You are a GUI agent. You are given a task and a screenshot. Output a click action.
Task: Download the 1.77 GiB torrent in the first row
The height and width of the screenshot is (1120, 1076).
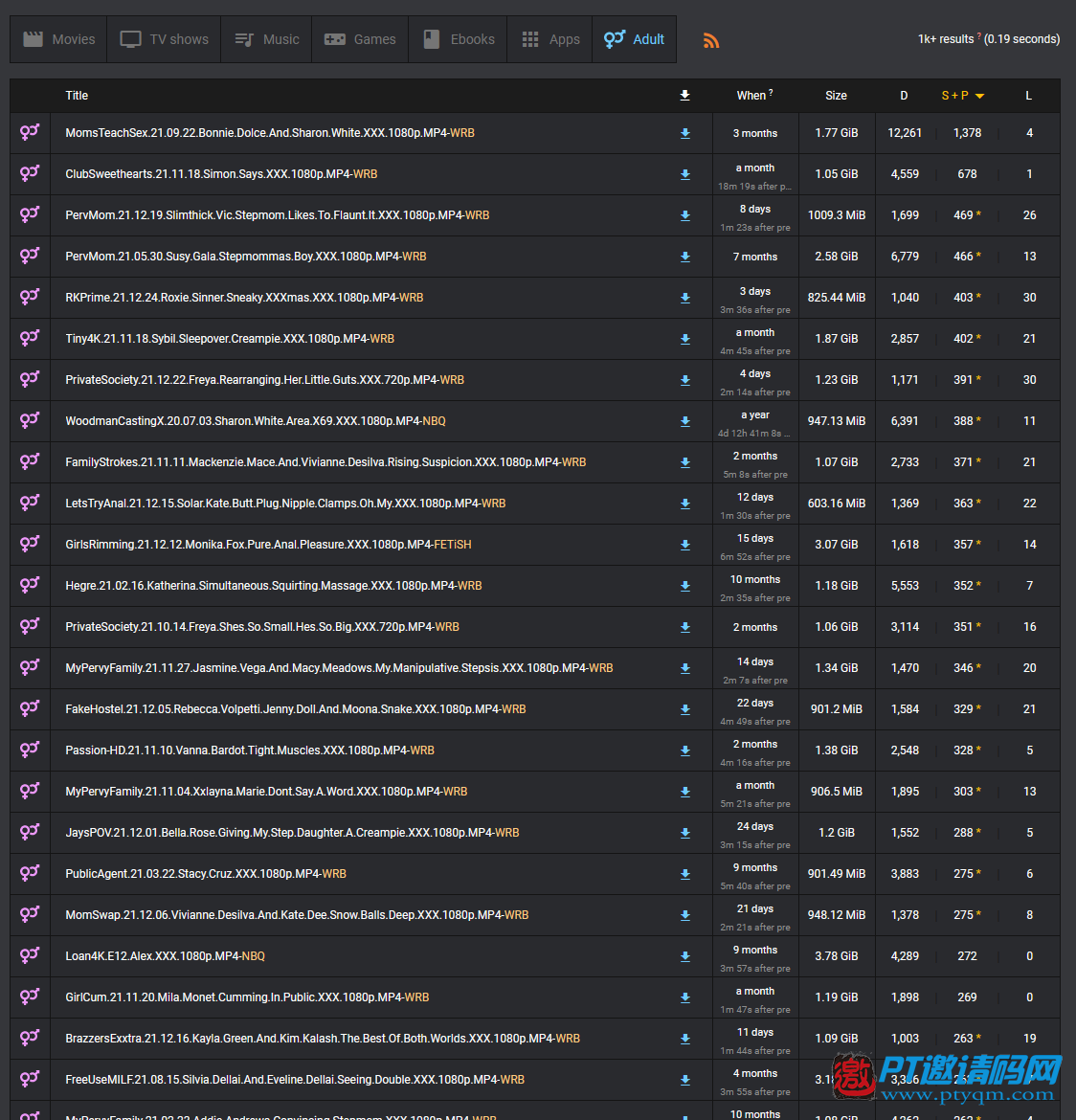tap(685, 134)
